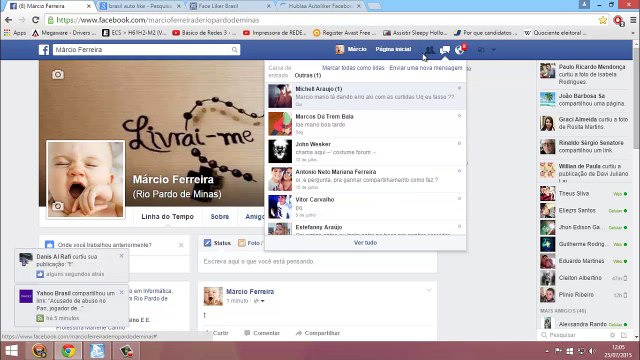Toggle read dot on Estefanny Araújo message
Image resolution: width=640 pixels, height=360 pixels.
point(459,227)
